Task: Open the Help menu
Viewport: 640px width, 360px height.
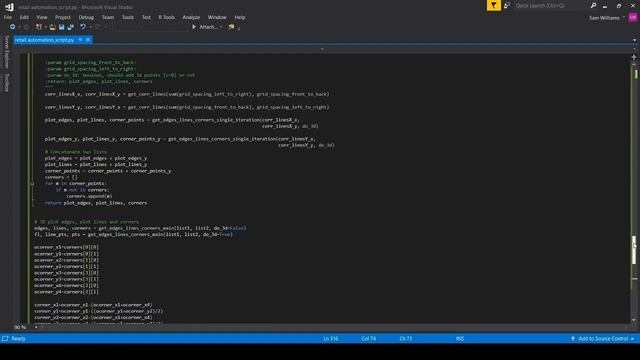Action: [240, 17]
